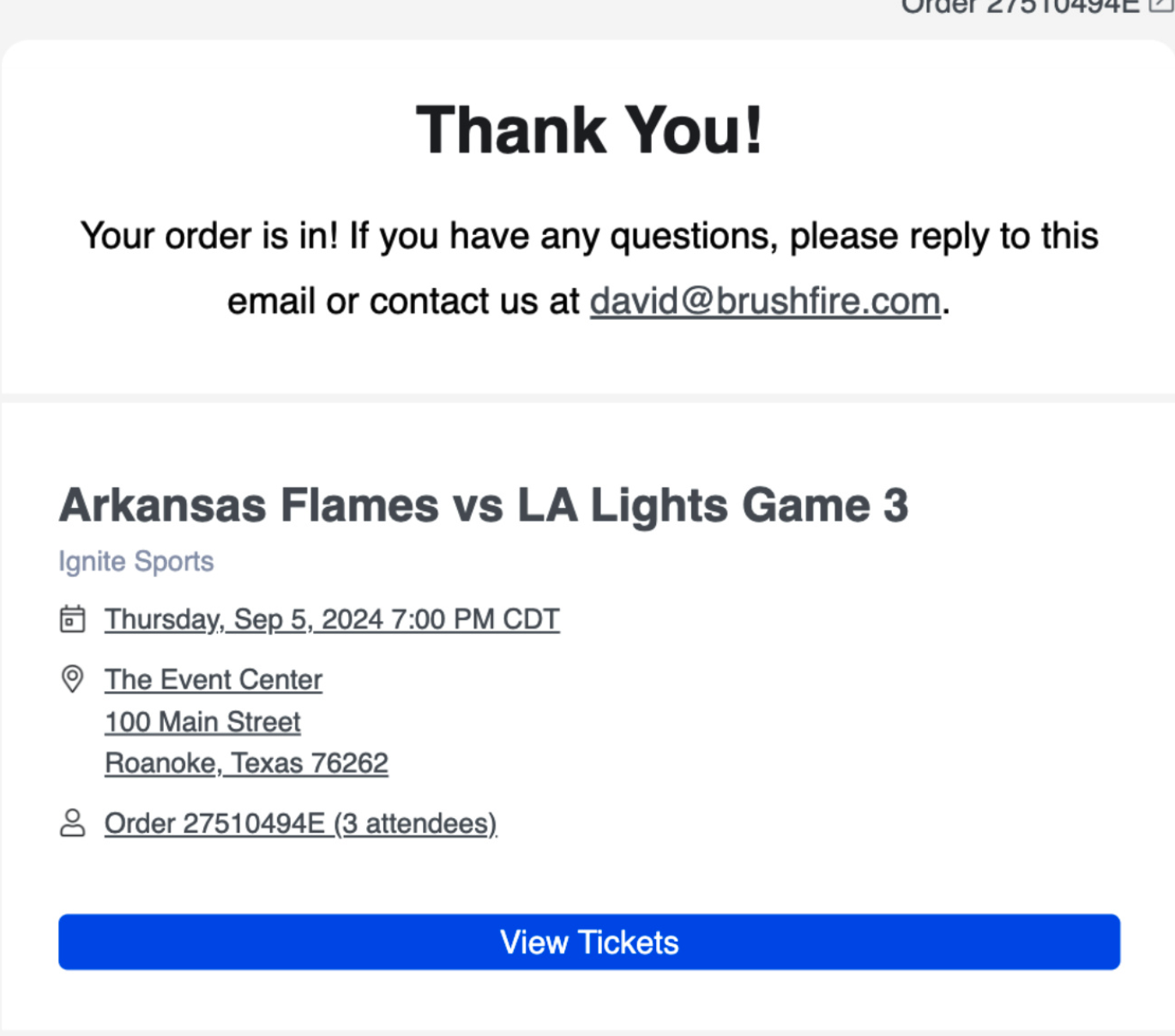This screenshot has width=1175, height=1036.
Task: Open the Thursday, Sep 5, 2024 date link
Action: [332, 619]
